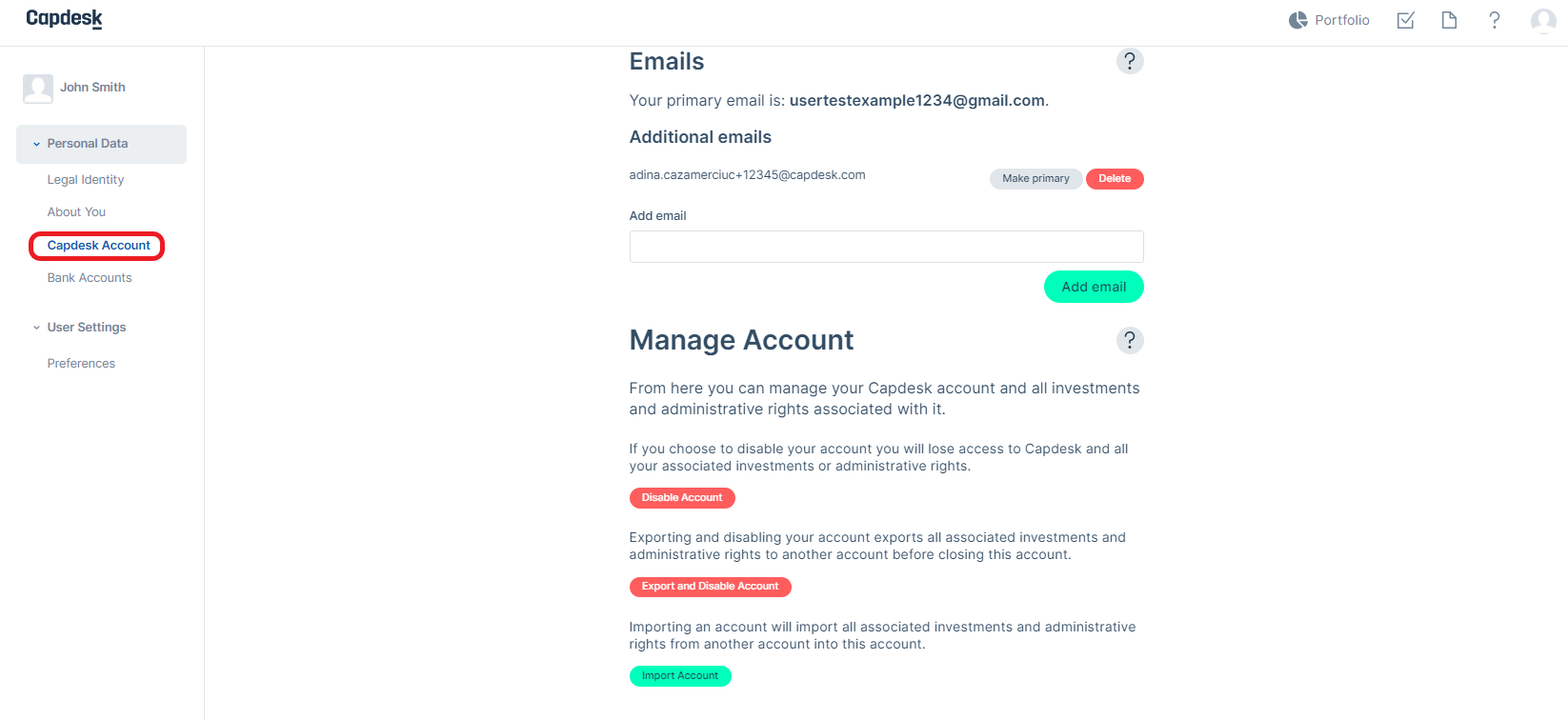The image size is (1568, 720).
Task: Open the help question mark in header
Action: pos(1495,20)
